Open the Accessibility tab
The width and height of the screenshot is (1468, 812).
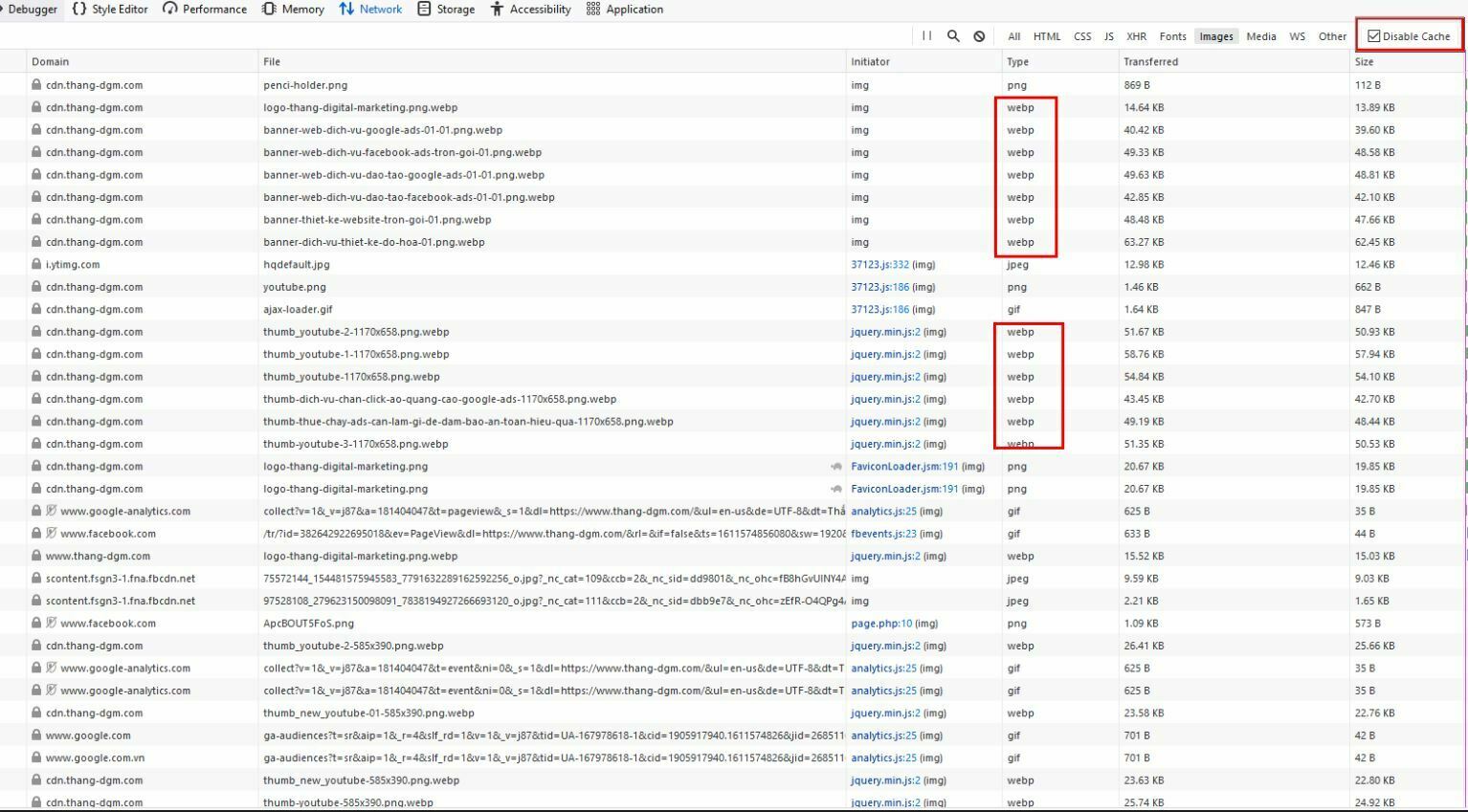coord(530,9)
